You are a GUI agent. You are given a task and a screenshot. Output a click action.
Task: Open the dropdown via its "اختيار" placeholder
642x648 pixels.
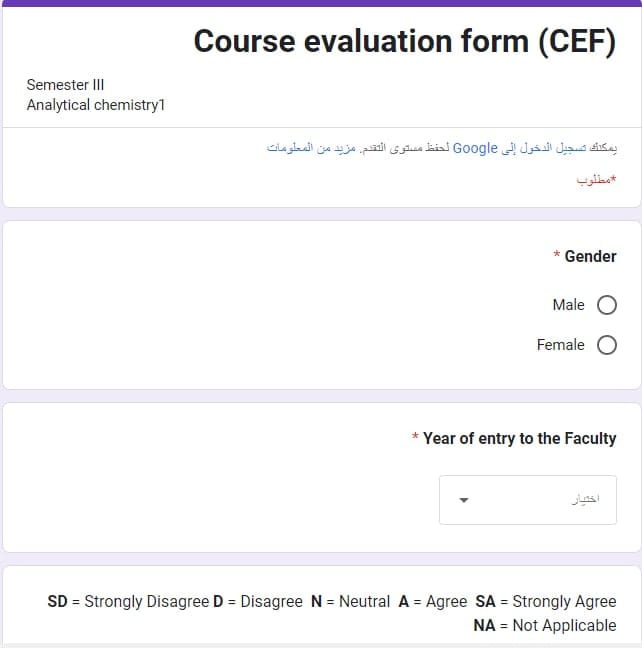coord(585,500)
